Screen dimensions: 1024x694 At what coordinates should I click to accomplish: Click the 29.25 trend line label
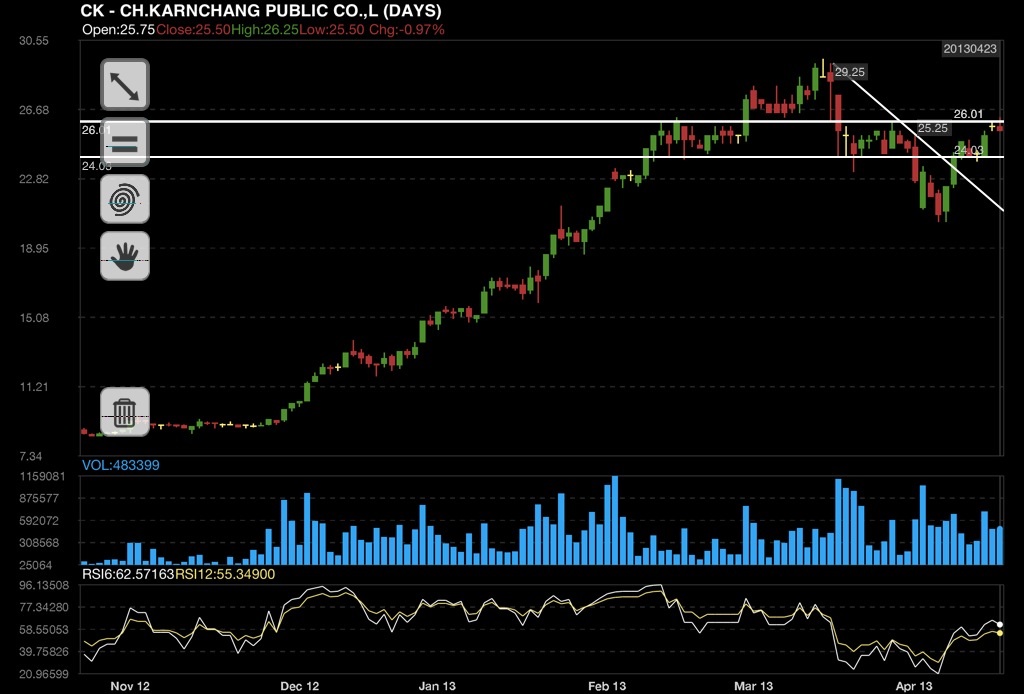(x=850, y=72)
